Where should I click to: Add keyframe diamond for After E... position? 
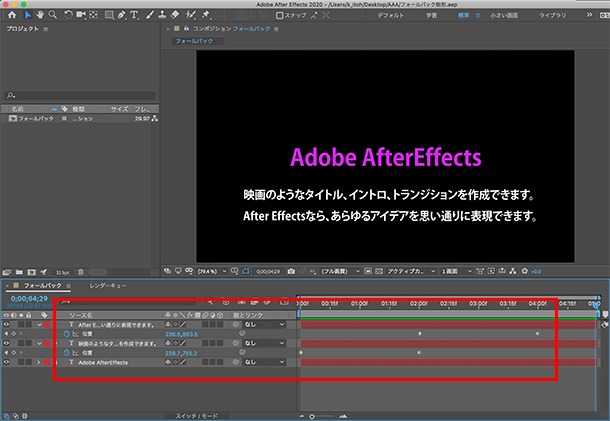(14, 334)
